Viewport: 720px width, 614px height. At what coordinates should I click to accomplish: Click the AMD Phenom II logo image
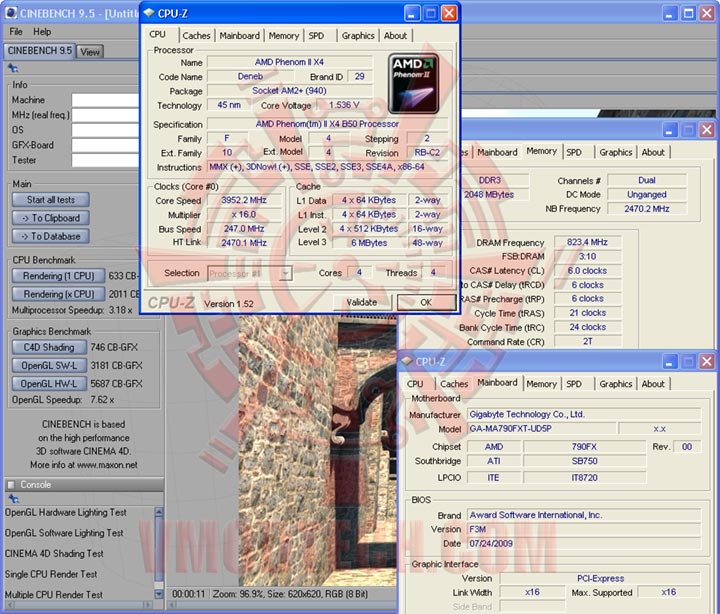(413, 84)
